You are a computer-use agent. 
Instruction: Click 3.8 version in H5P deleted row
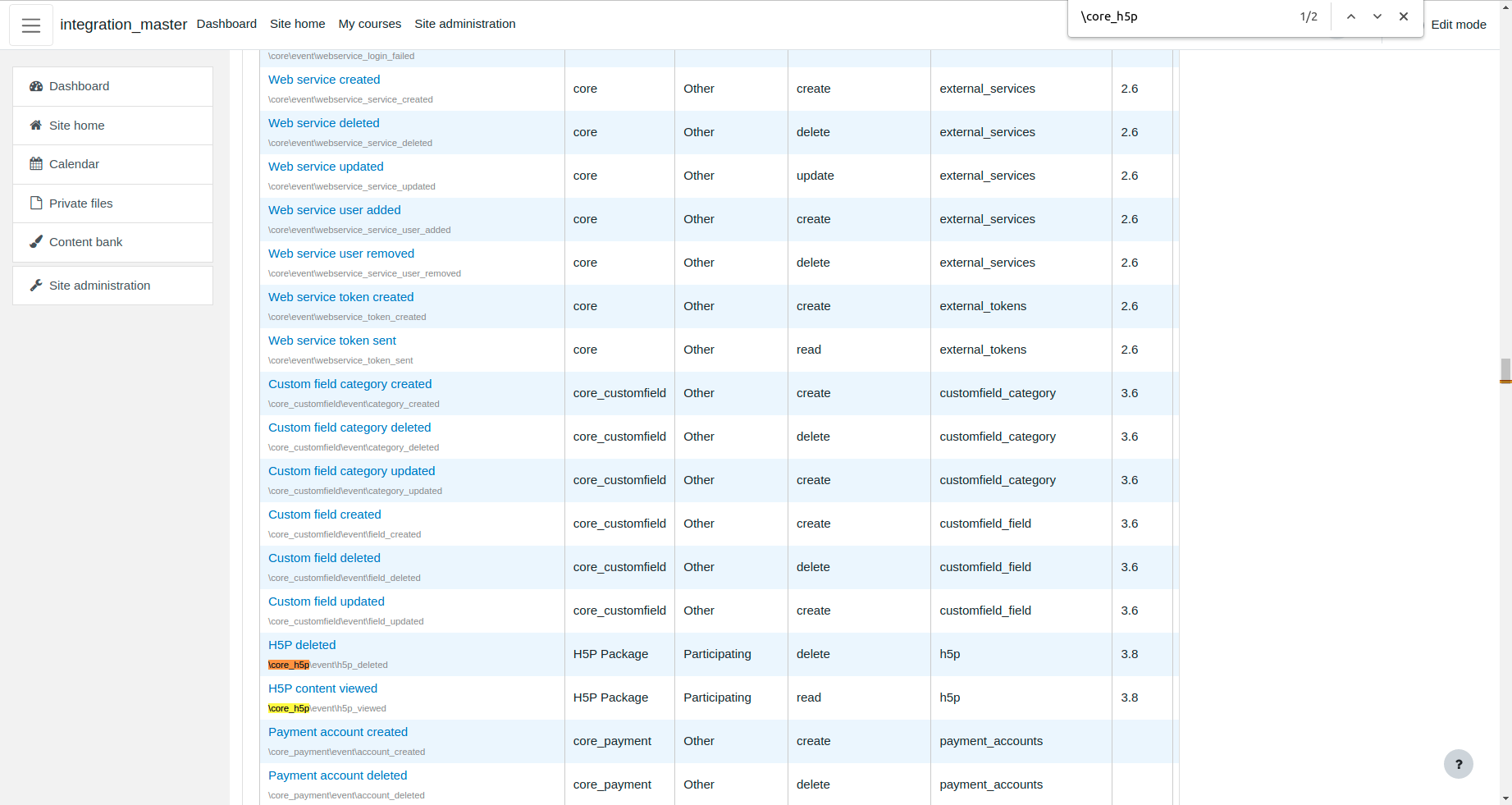coord(1130,654)
